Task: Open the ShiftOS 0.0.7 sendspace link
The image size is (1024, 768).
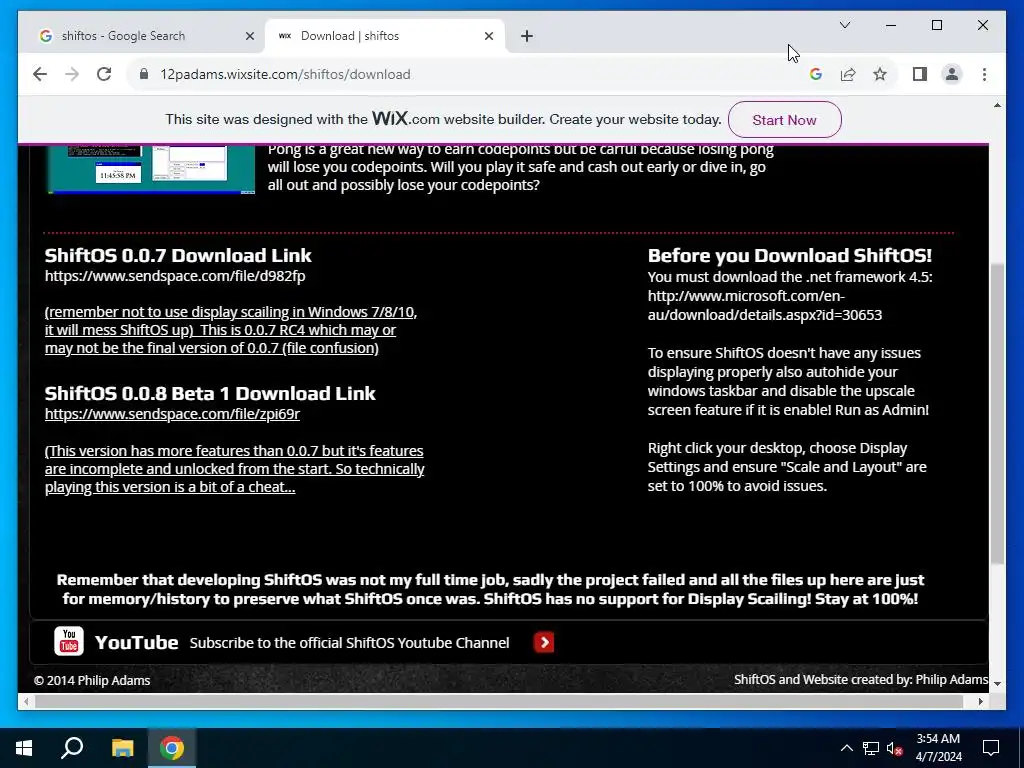Action: 175,276
